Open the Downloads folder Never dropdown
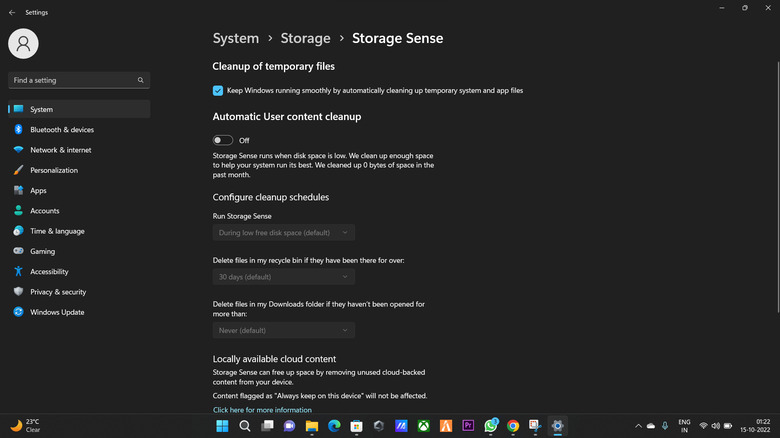This screenshot has height=438, width=780. pyautogui.click(x=284, y=330)
